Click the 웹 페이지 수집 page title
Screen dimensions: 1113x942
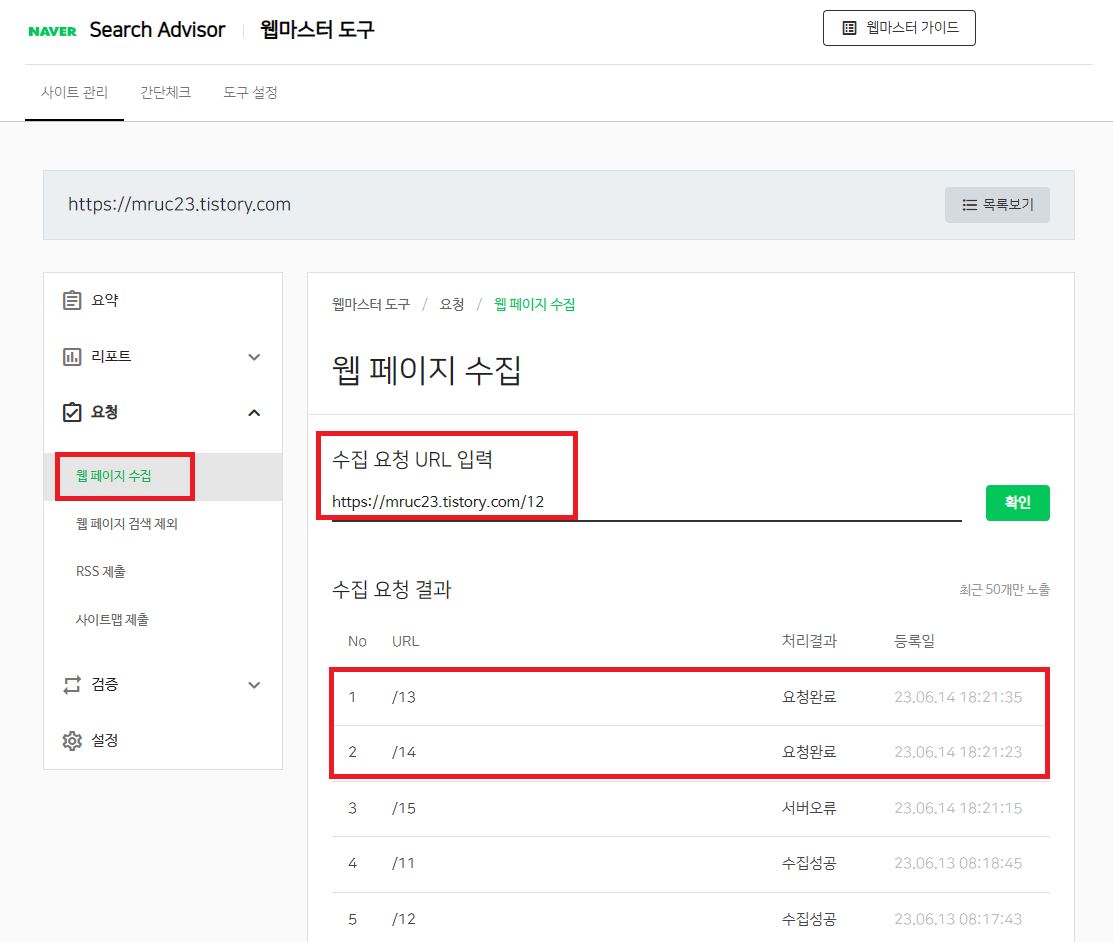click(427, 371)
